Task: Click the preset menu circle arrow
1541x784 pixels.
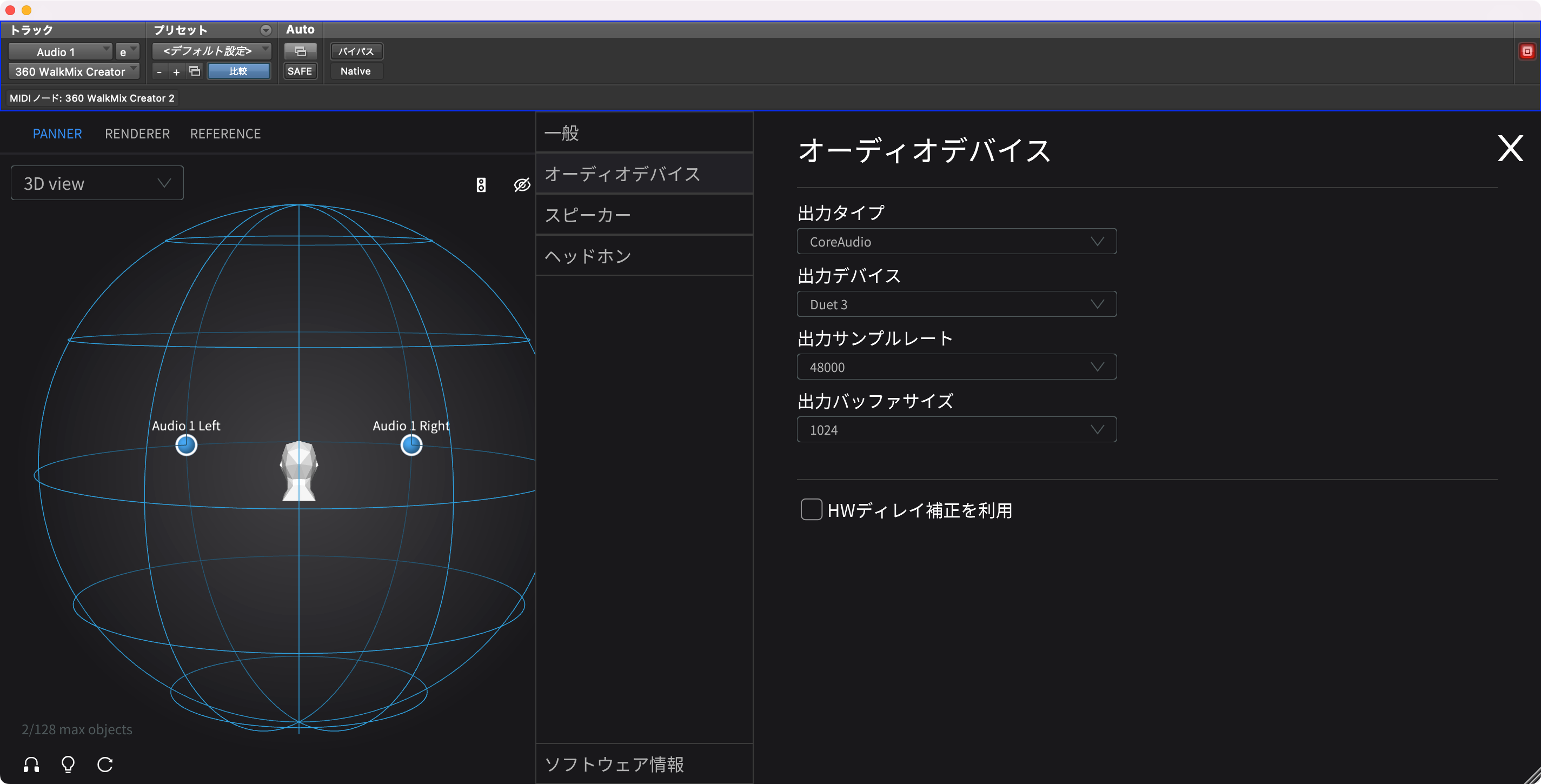Action: point(265,30)
